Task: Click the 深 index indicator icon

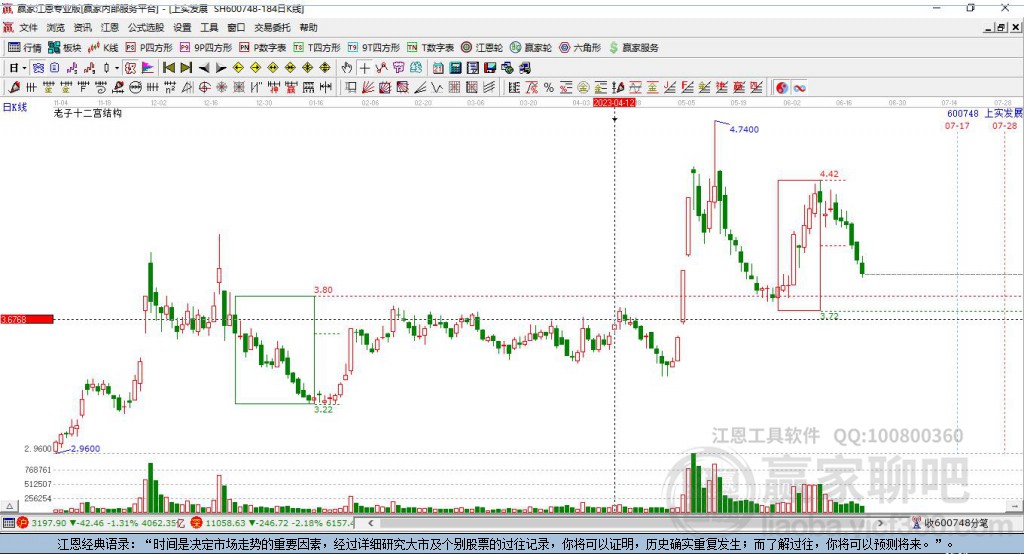Action: (x=197, y=523)
